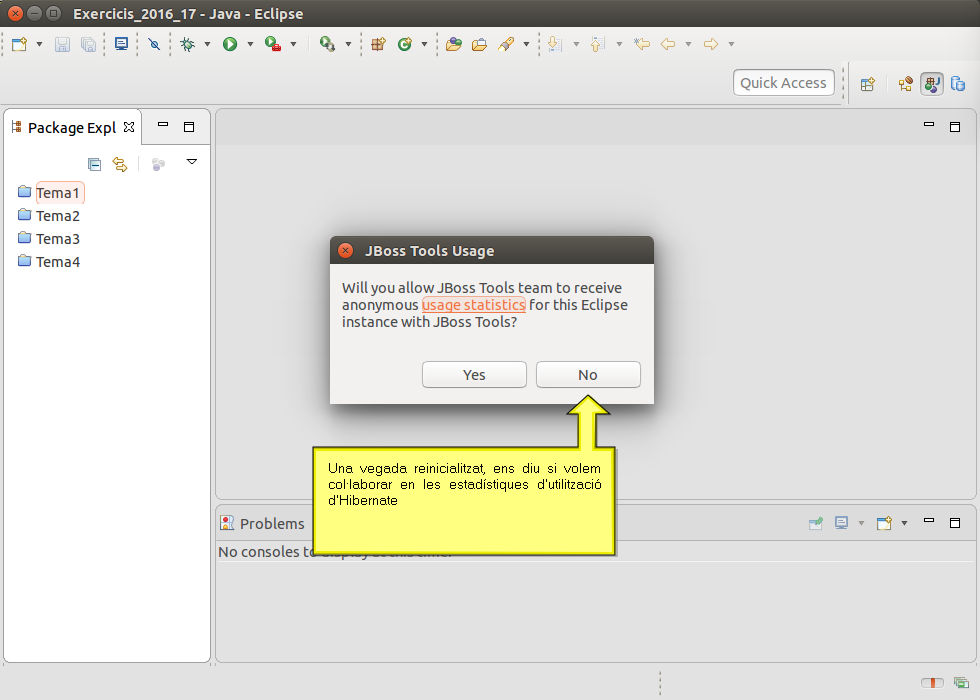
Task: Open the Back history dropdown arrow
Action: [688, 44]
